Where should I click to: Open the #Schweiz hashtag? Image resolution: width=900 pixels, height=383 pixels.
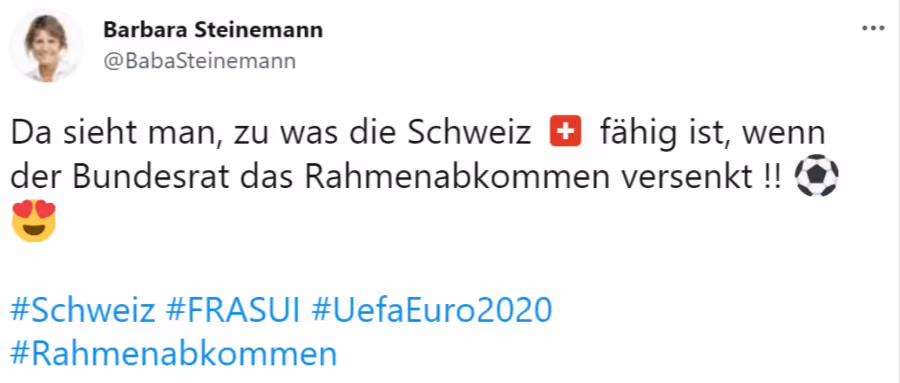tap(83, 312)
